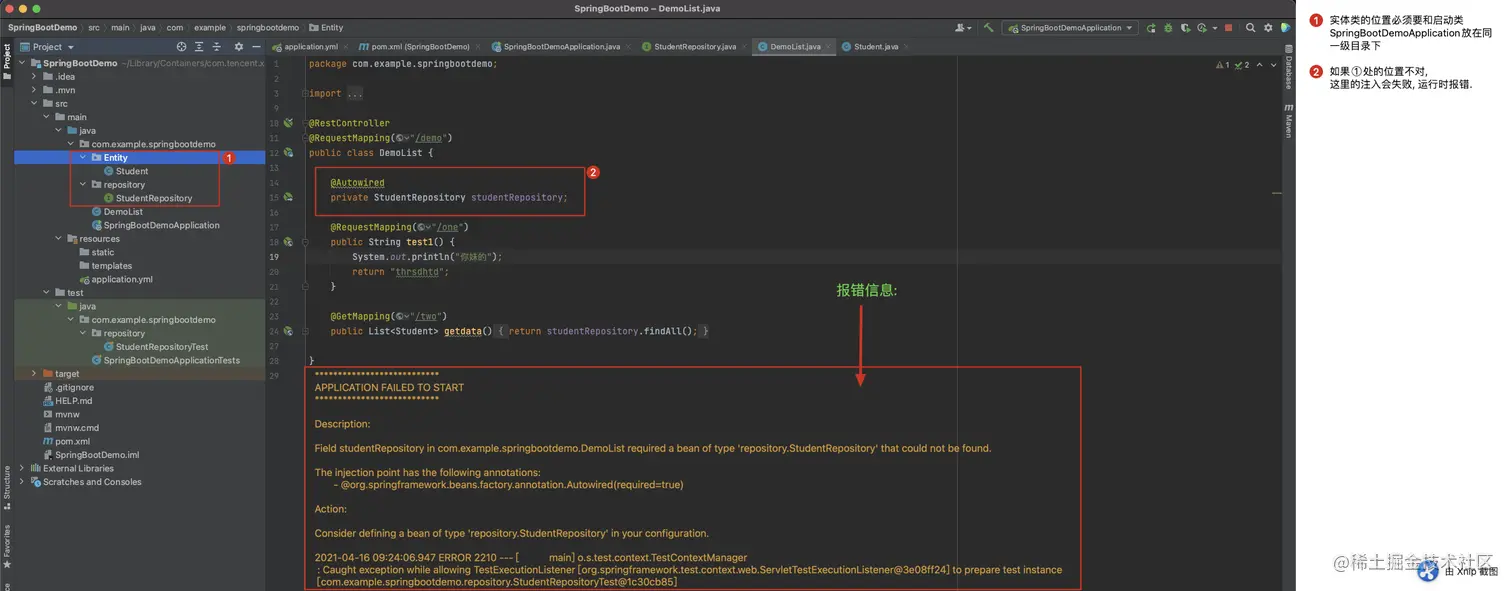Click the gutter icon on line 24
Image resolution: width=1512 pixels, height=591 pixels.
(x=288, y=331)
